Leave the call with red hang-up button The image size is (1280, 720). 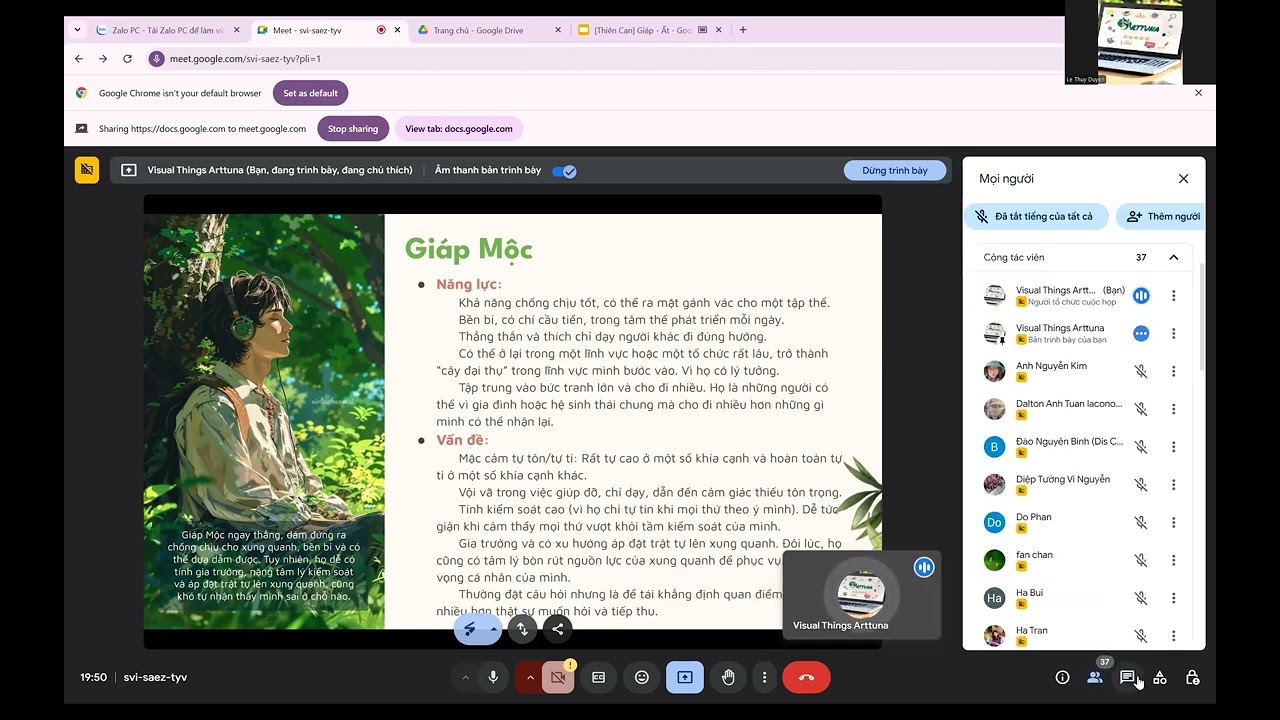(807, 677)
